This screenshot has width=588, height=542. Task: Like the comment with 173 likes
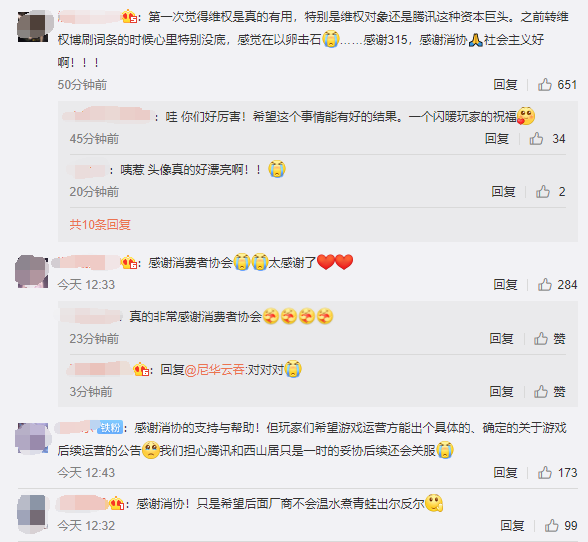point(557,473)
